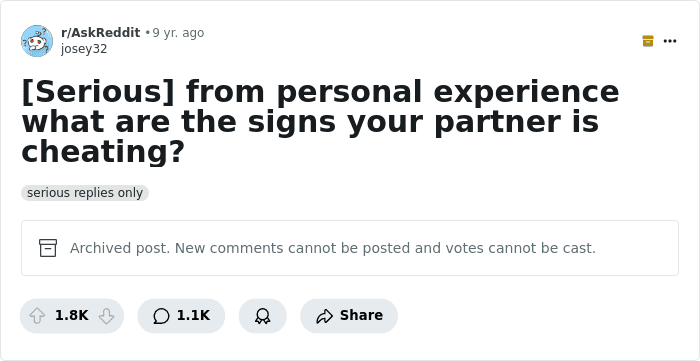700x361 pixels.
Task: Downvote the post with the down arrow
Action: coord(106,316)
